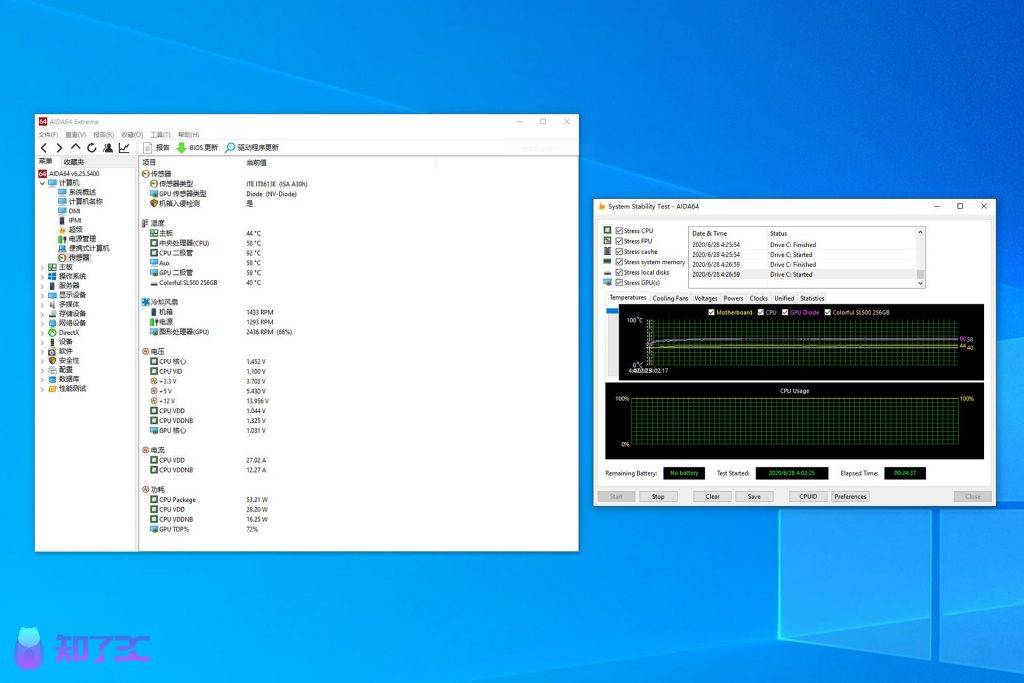Click the Back arrow in AIDA64 toolbar

pyautogui.click(x=44, y=148)
